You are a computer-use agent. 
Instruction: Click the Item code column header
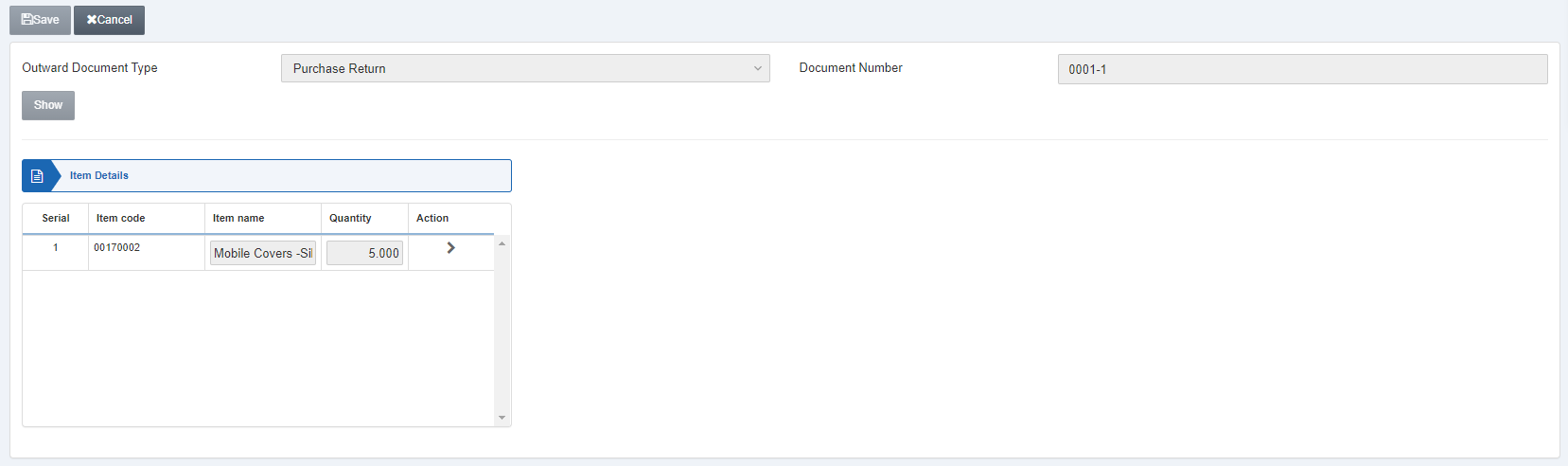pos(121,219)
